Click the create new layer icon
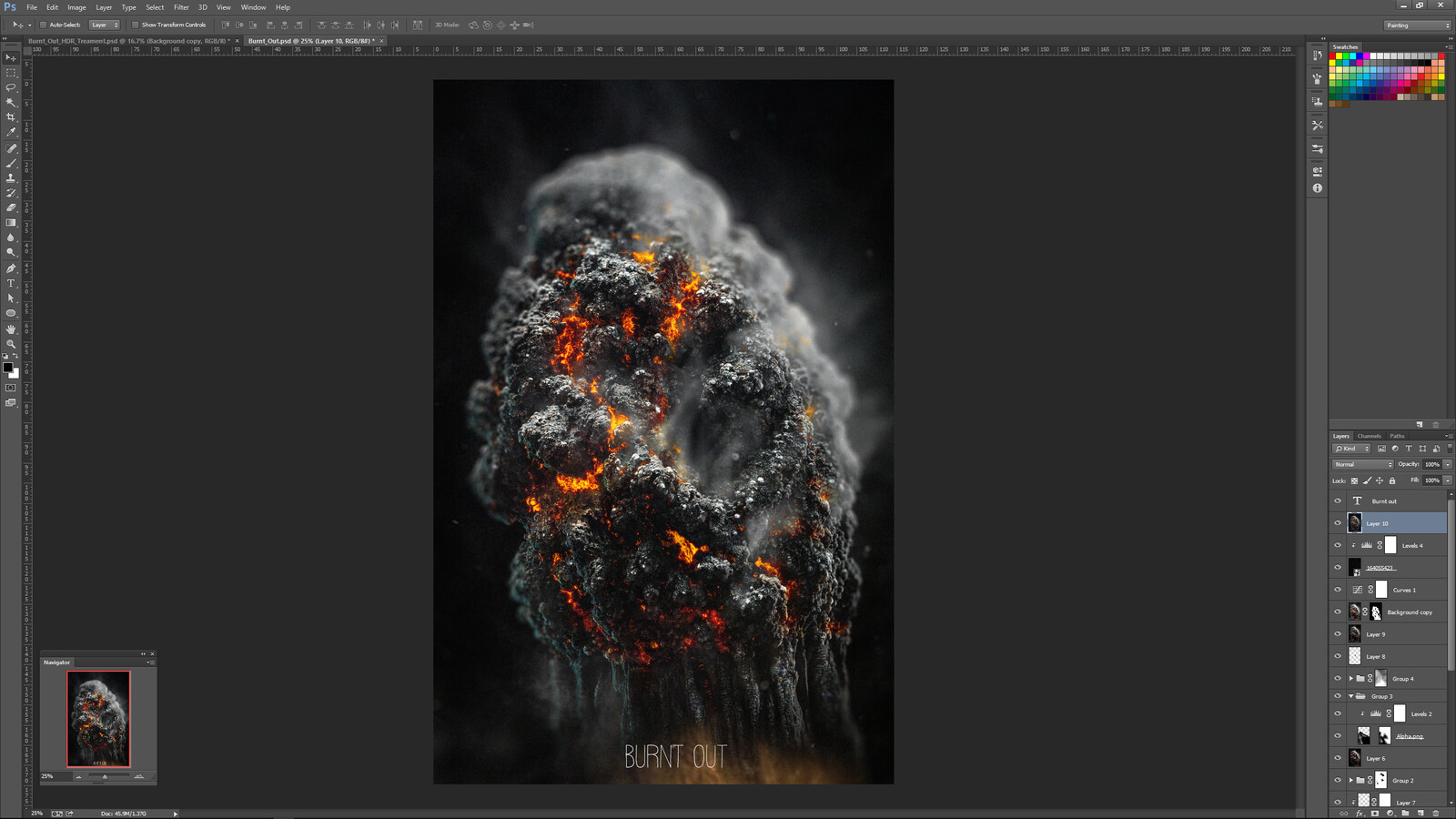The width and height of the screenshot is (1456, 819). click(1421, 814)
